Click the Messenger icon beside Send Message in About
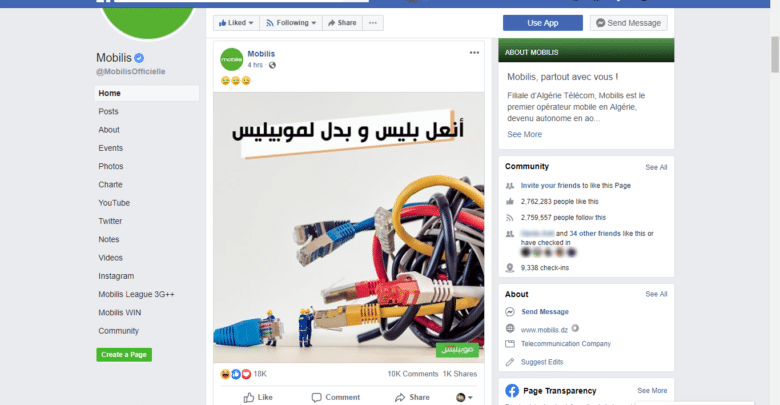This screenshot has height=405, width=780. [x=510, y=311]
